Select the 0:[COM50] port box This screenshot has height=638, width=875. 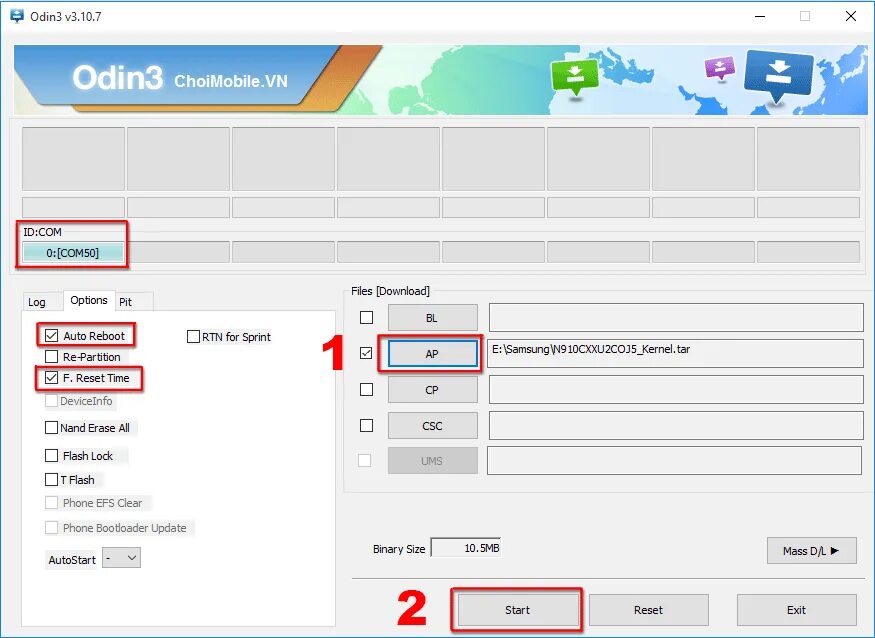coord(73,253)
